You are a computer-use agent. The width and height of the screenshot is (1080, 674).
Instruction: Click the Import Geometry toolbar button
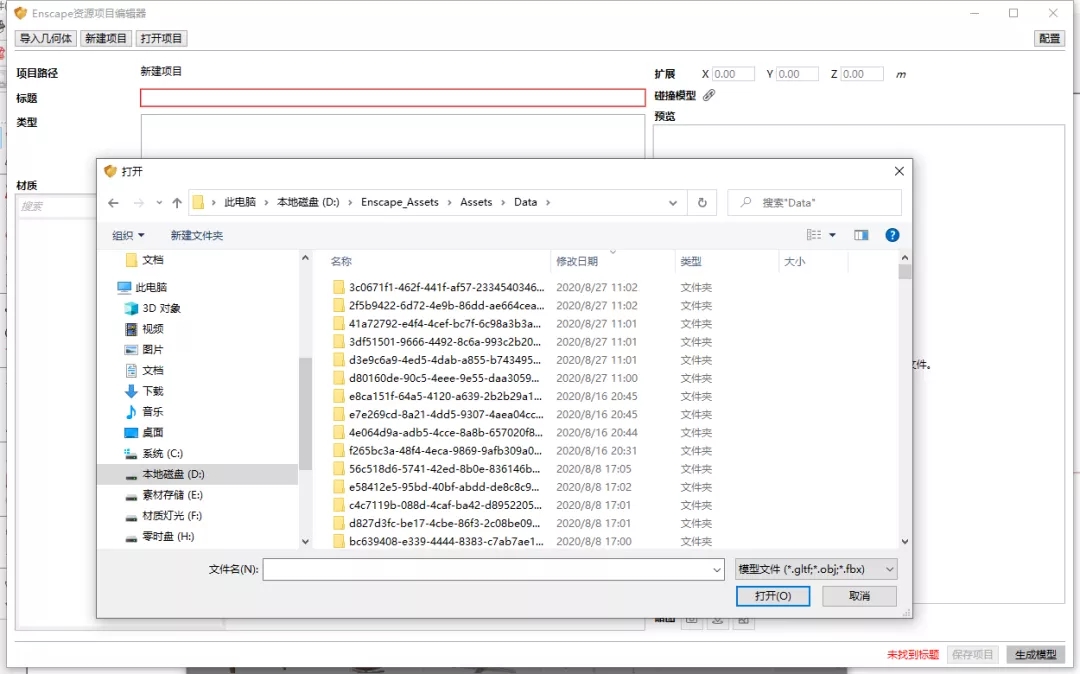click(46, 38)
